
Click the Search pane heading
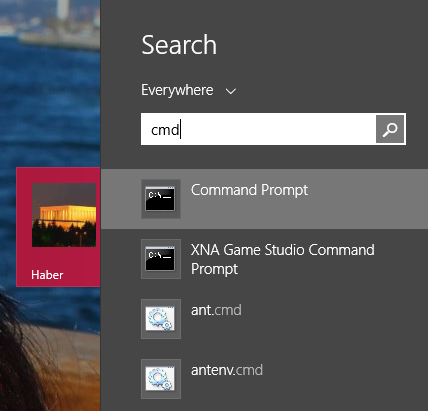tap(179, 45)
